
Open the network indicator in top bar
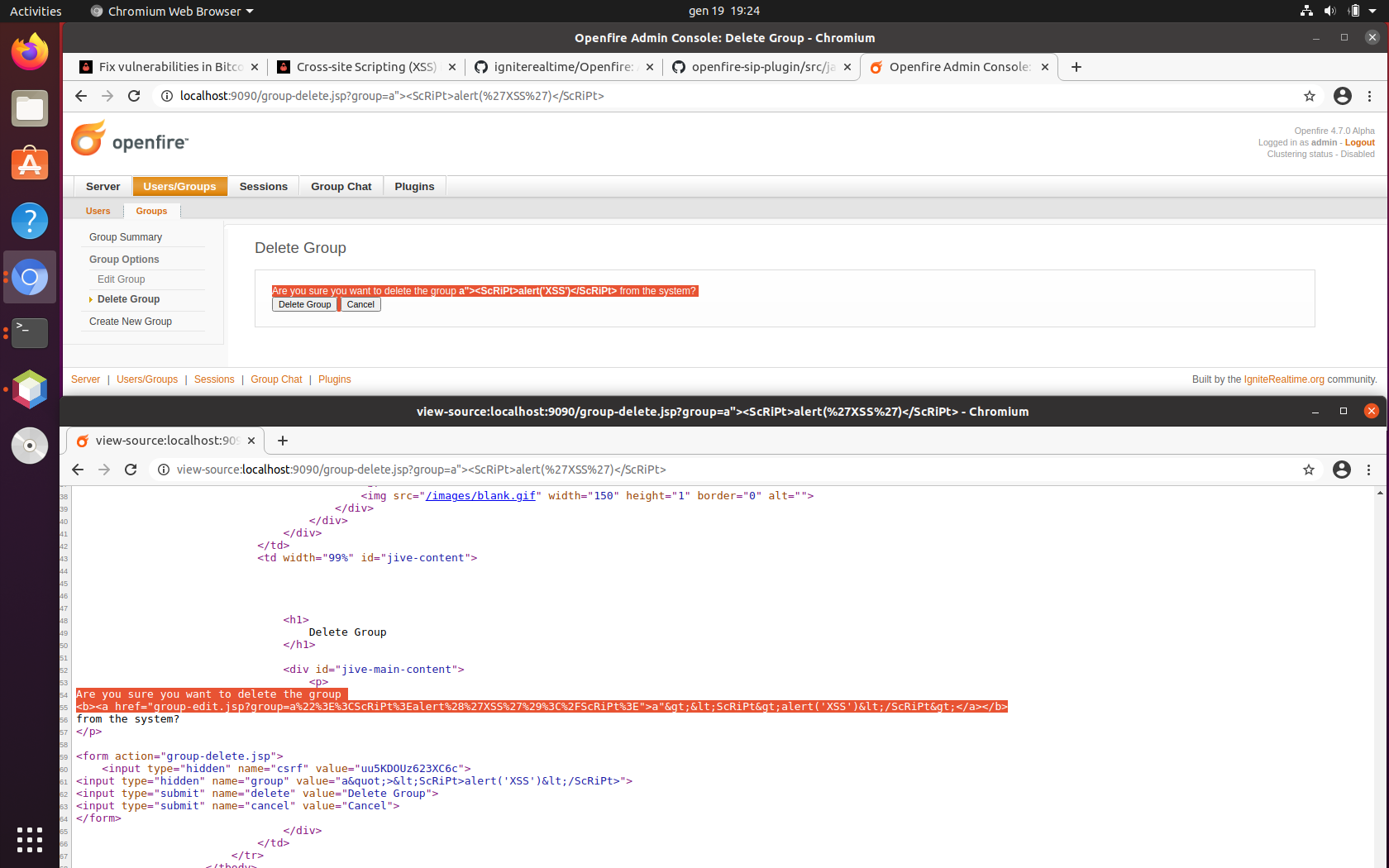tap(1306, 12)
